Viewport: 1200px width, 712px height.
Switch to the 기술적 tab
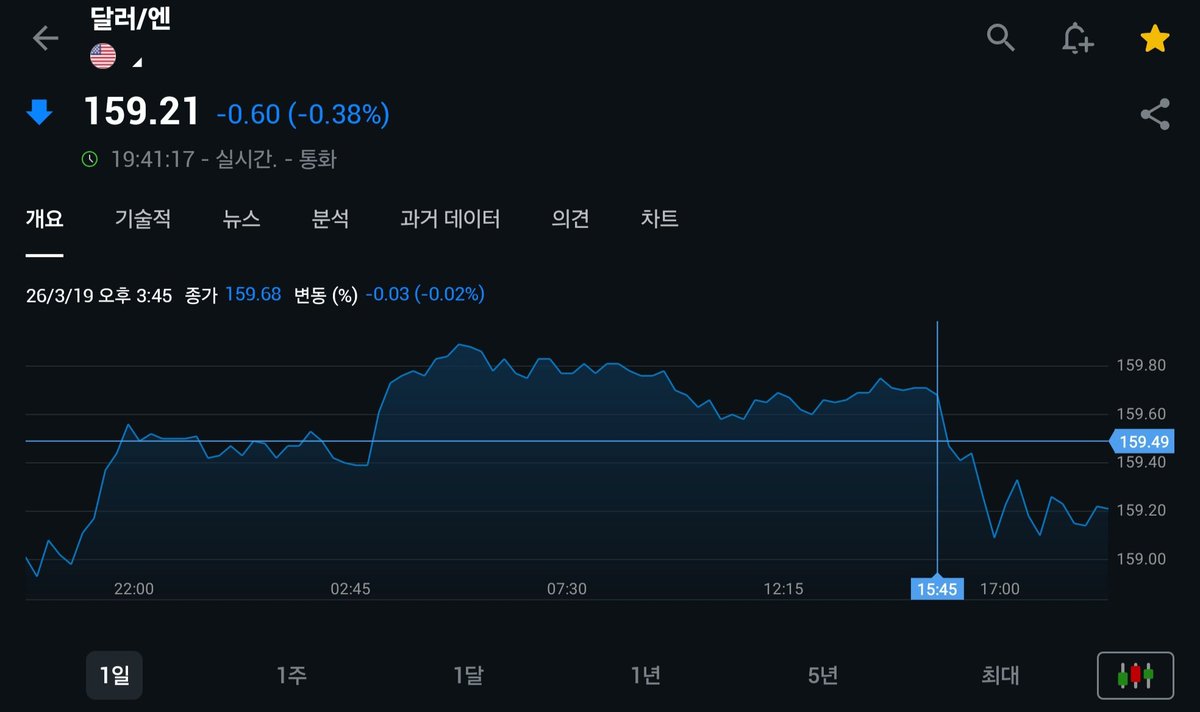point(143,220)
